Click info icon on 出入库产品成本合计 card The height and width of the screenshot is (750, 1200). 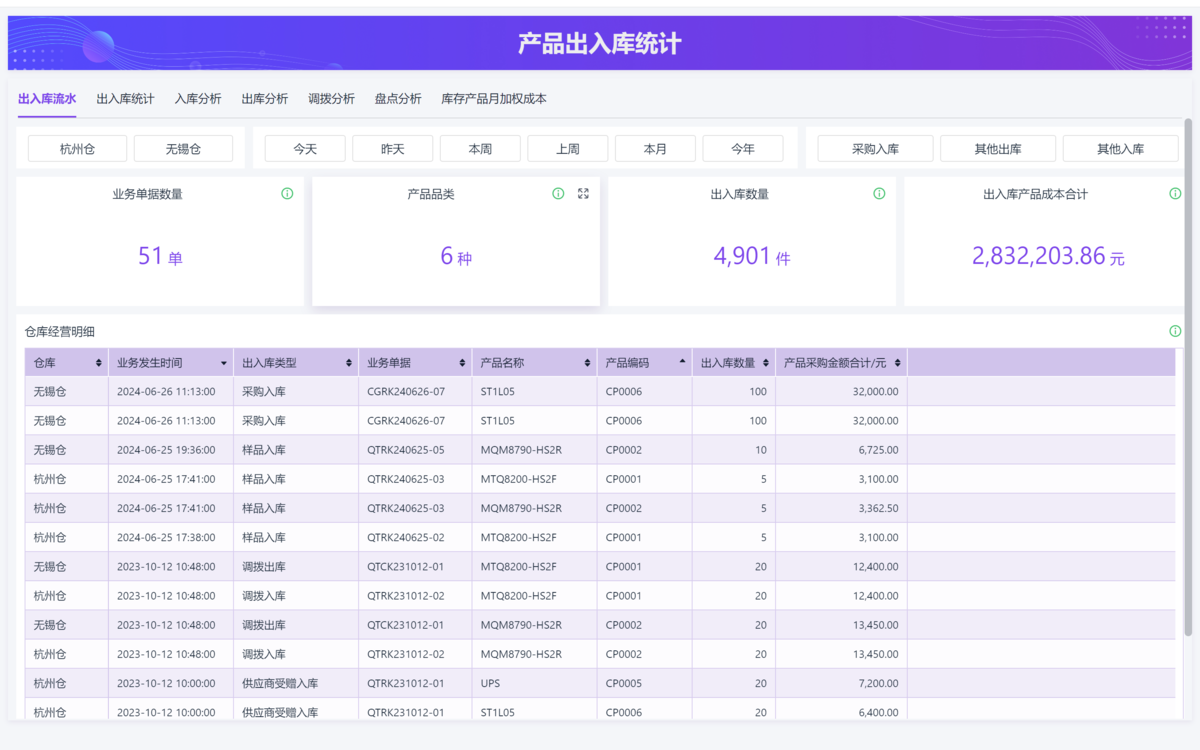(x=1175, y=194)
